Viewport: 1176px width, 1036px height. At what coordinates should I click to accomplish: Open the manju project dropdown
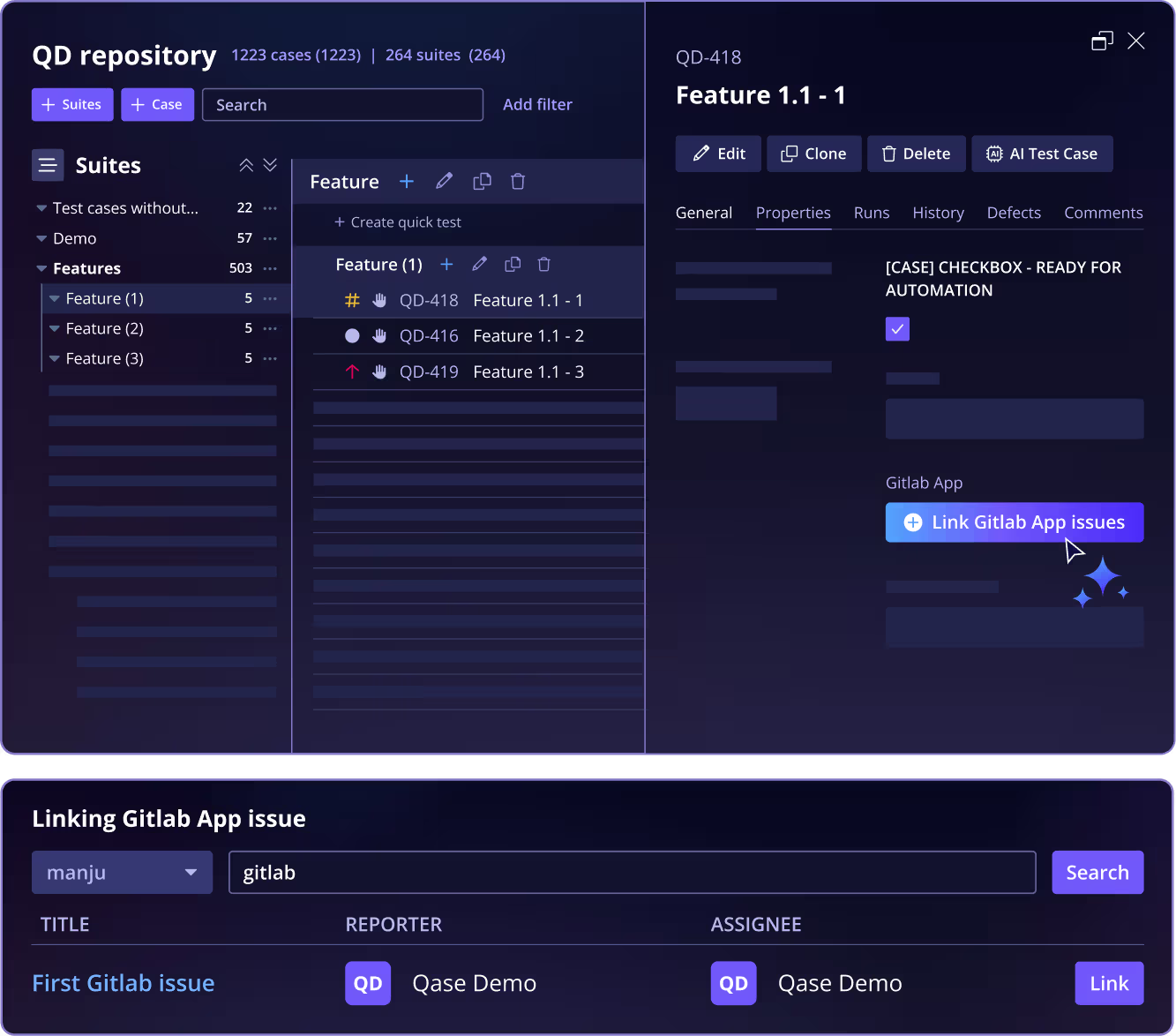(x=122, y=872)
